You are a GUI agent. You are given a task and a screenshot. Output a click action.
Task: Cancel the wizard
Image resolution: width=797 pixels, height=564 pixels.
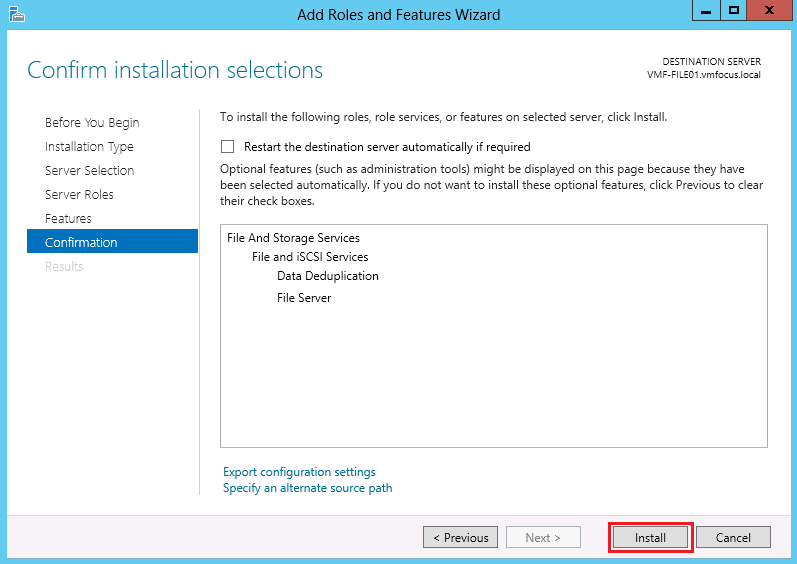733,538
